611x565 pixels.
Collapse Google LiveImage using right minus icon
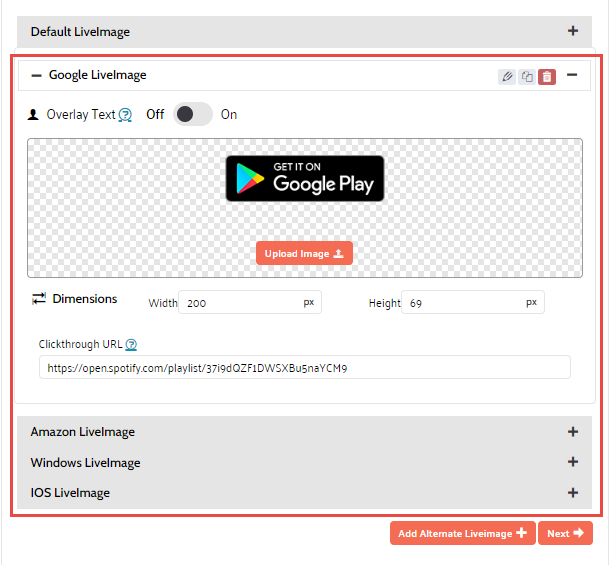coord(572,75)
